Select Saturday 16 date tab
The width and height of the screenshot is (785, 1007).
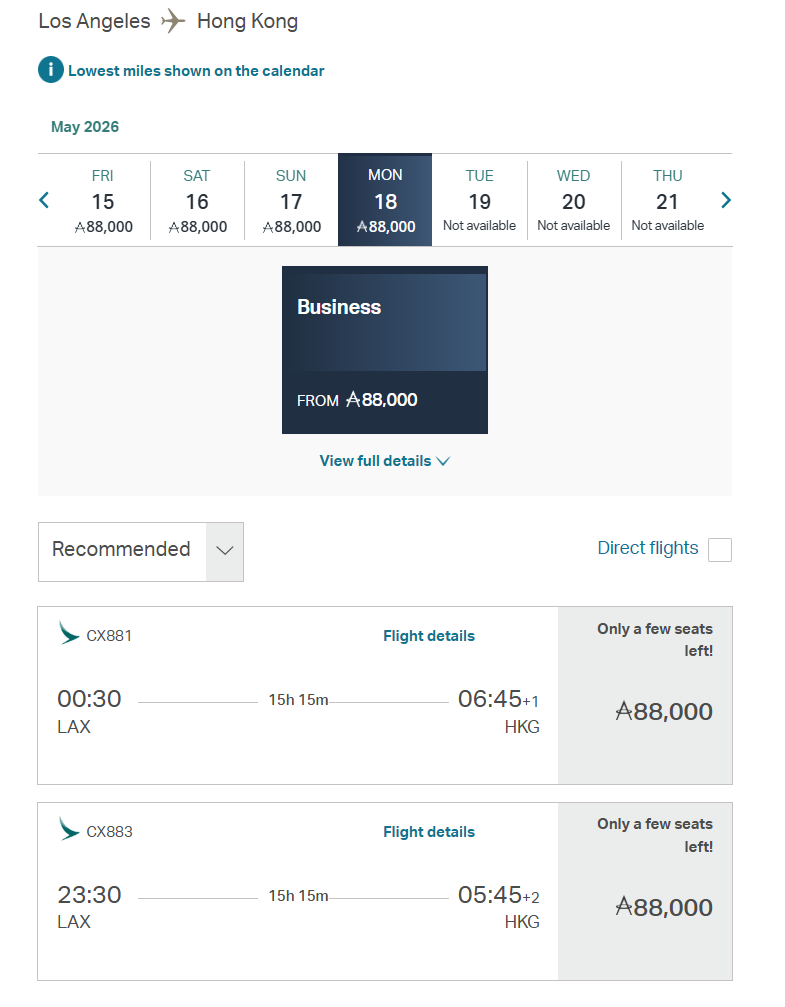(197, 200)
